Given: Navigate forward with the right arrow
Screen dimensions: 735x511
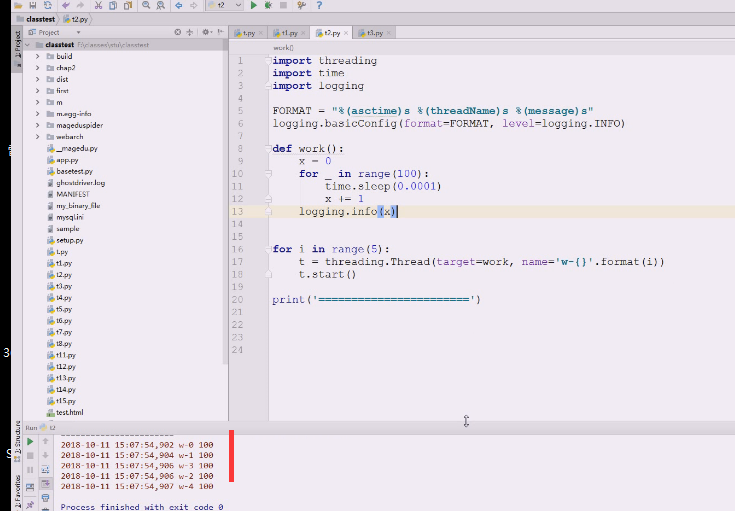Looking at the screenshot, I should pyautogui.click(x=194, y=5).
